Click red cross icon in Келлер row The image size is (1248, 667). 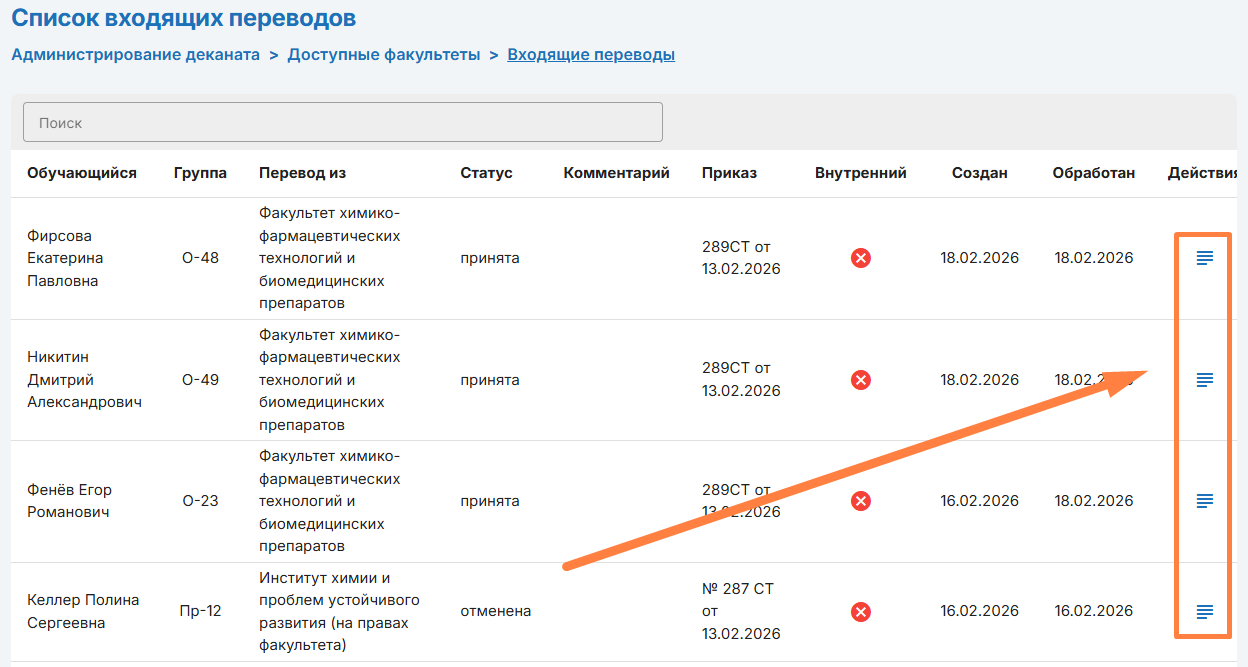pos(860,611)
